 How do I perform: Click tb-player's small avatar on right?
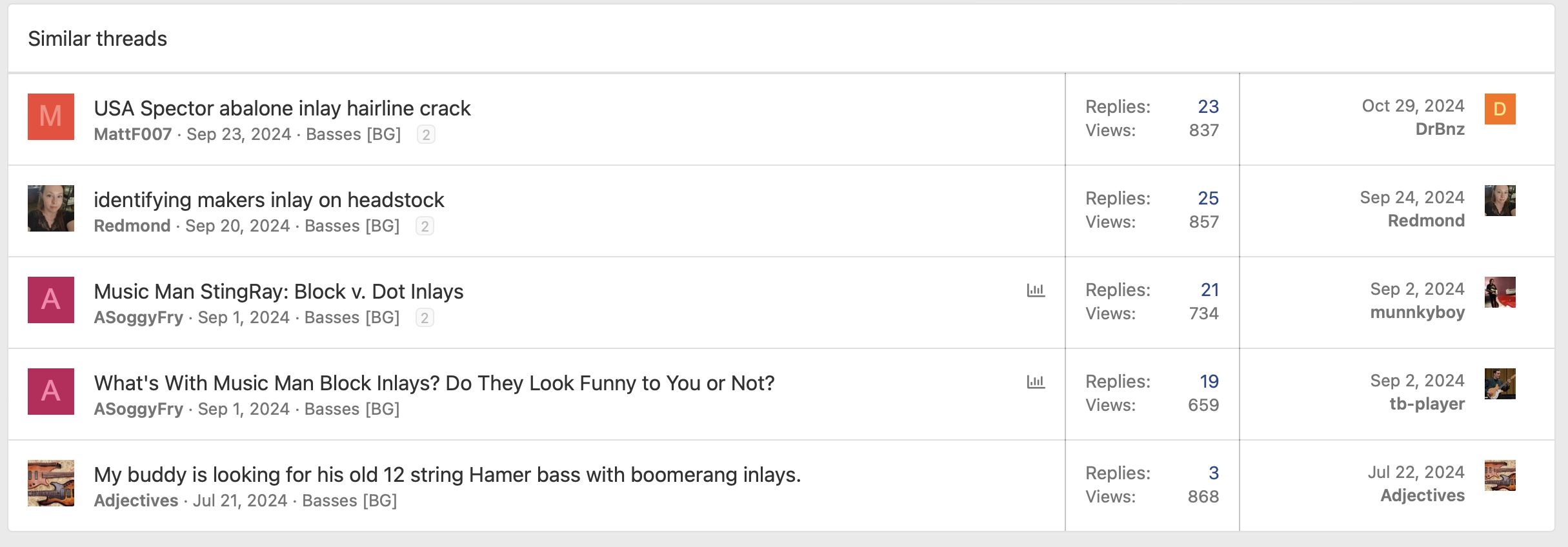tap(1500, 384)
